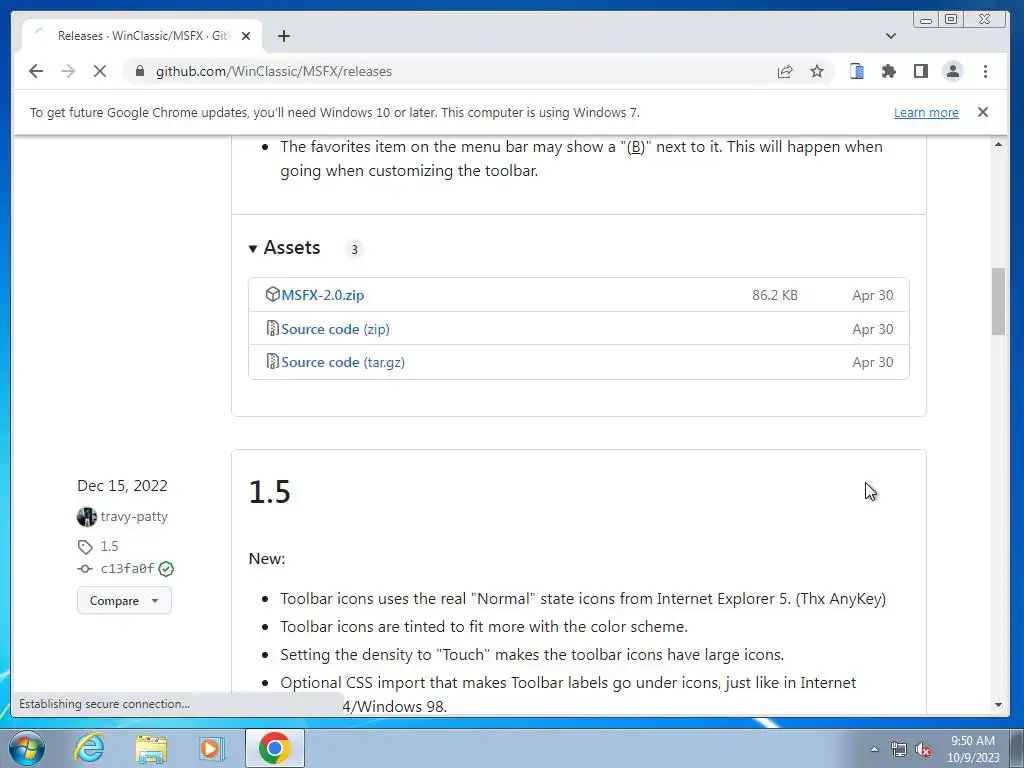Dismiss the Chrome update notice bar
1024x768 pixels.
pos(983,112)
